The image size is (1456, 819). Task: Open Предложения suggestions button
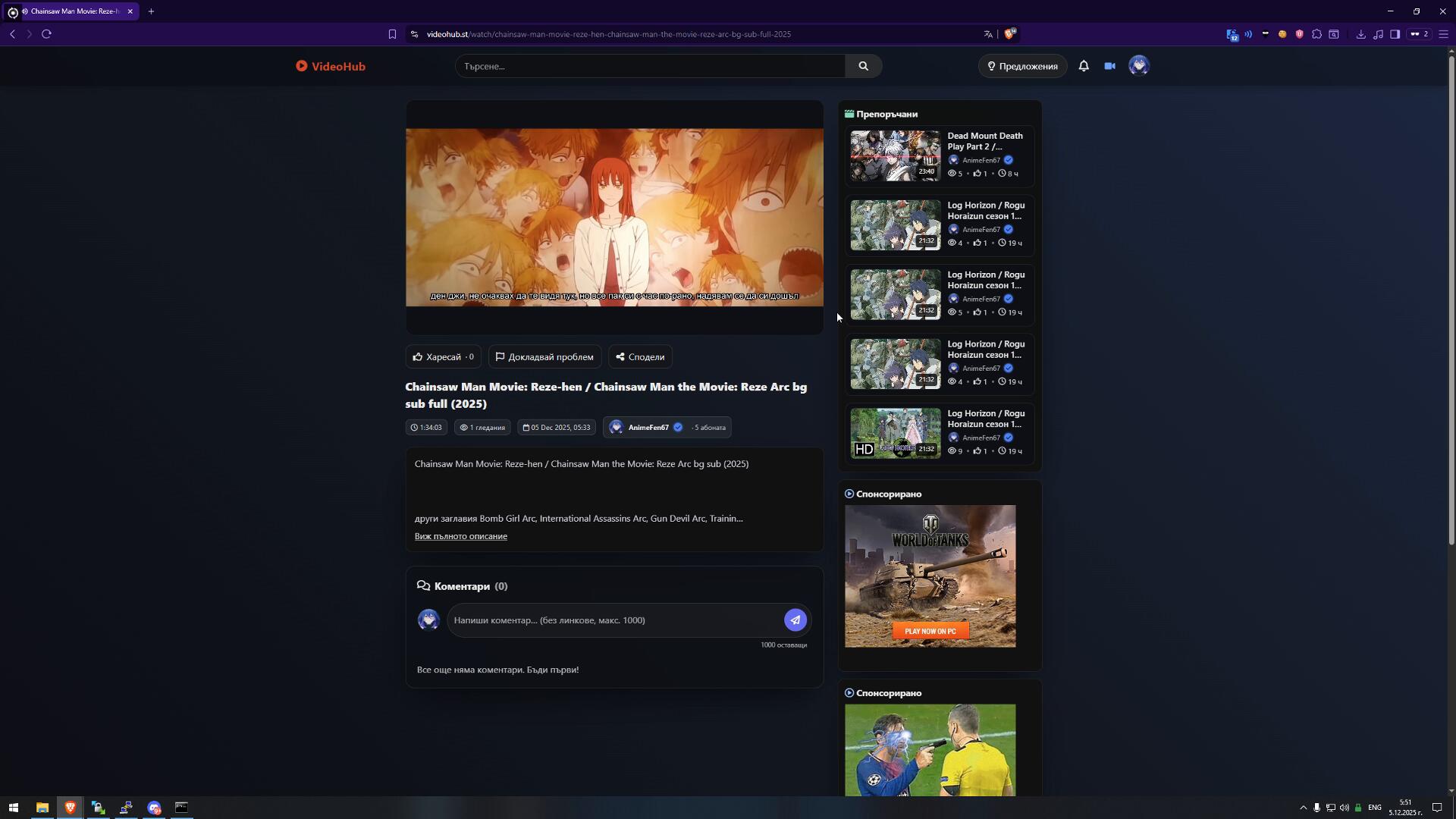(1022, 66)
